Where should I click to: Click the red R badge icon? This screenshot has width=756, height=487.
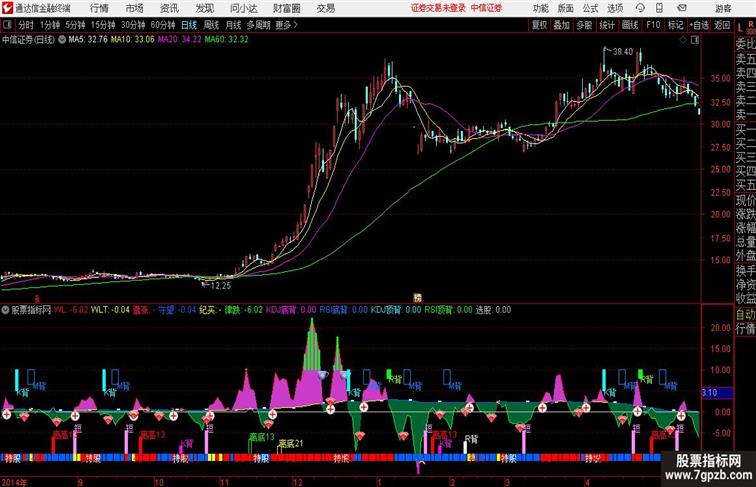tap(751, 24)
